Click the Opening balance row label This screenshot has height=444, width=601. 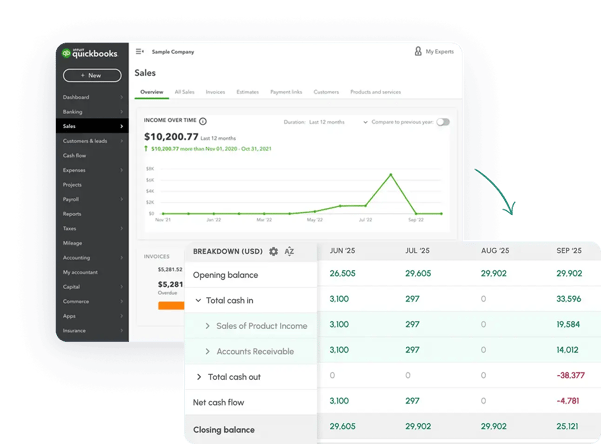coord(225,275)
